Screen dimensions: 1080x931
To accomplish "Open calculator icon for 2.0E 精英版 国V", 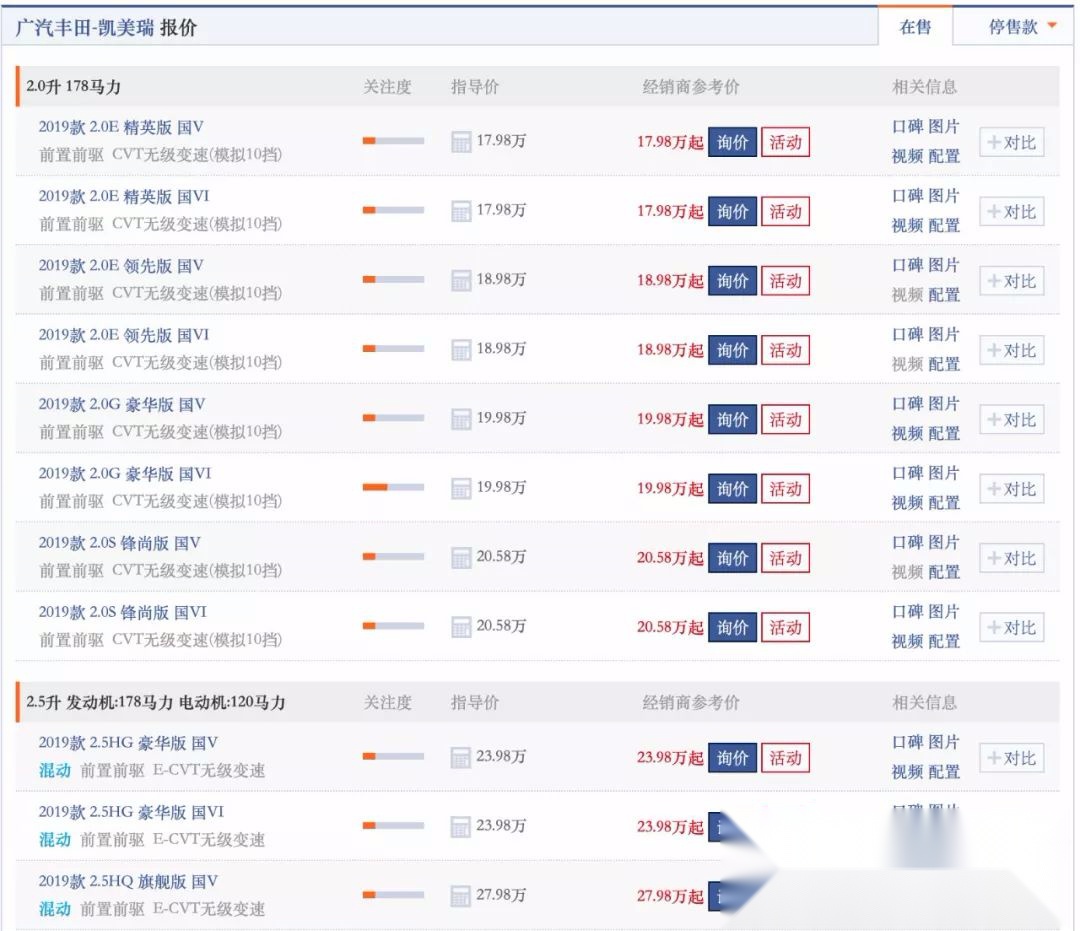I will (461, 142).
